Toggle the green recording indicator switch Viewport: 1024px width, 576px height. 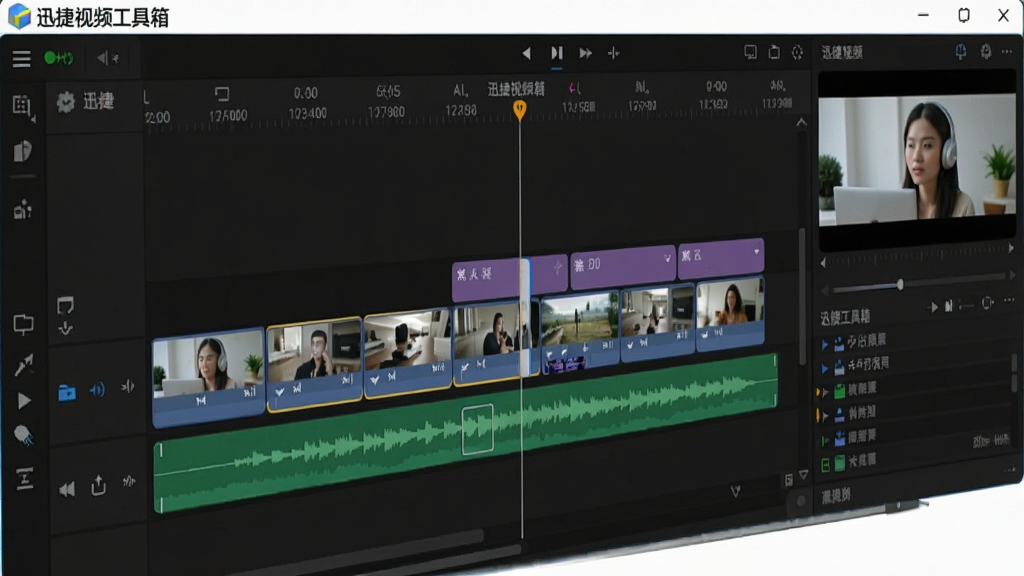pos(58,58)
